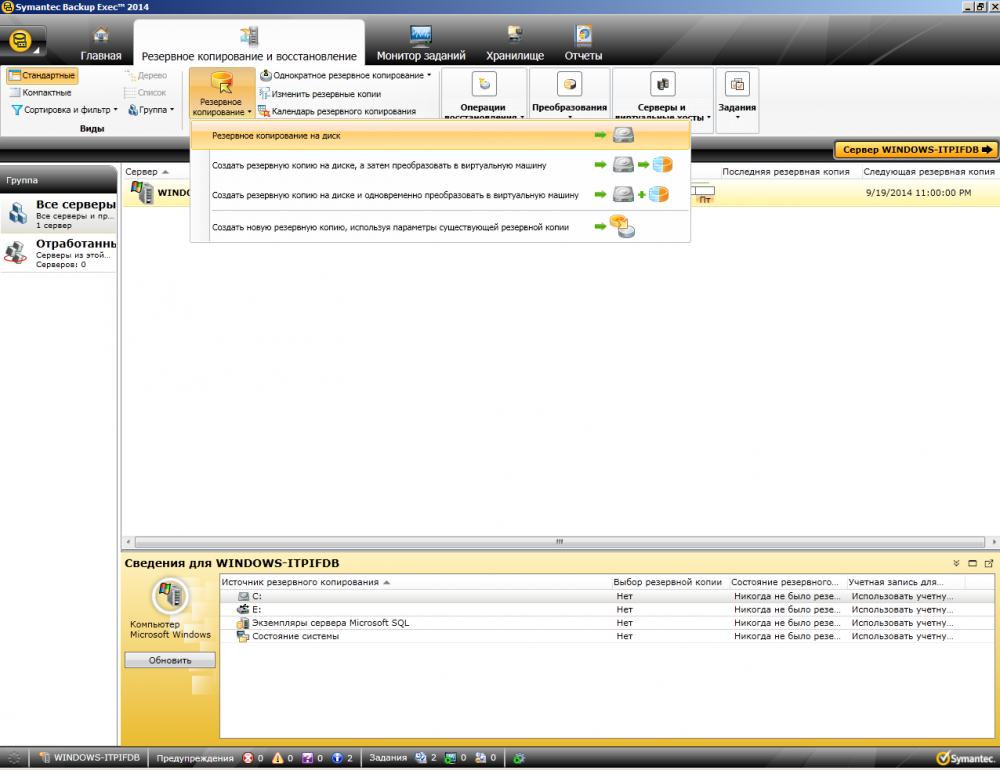1000x770 pixels.
Task: Click the green gear icon in status bar
Action: tap(519, 758)
